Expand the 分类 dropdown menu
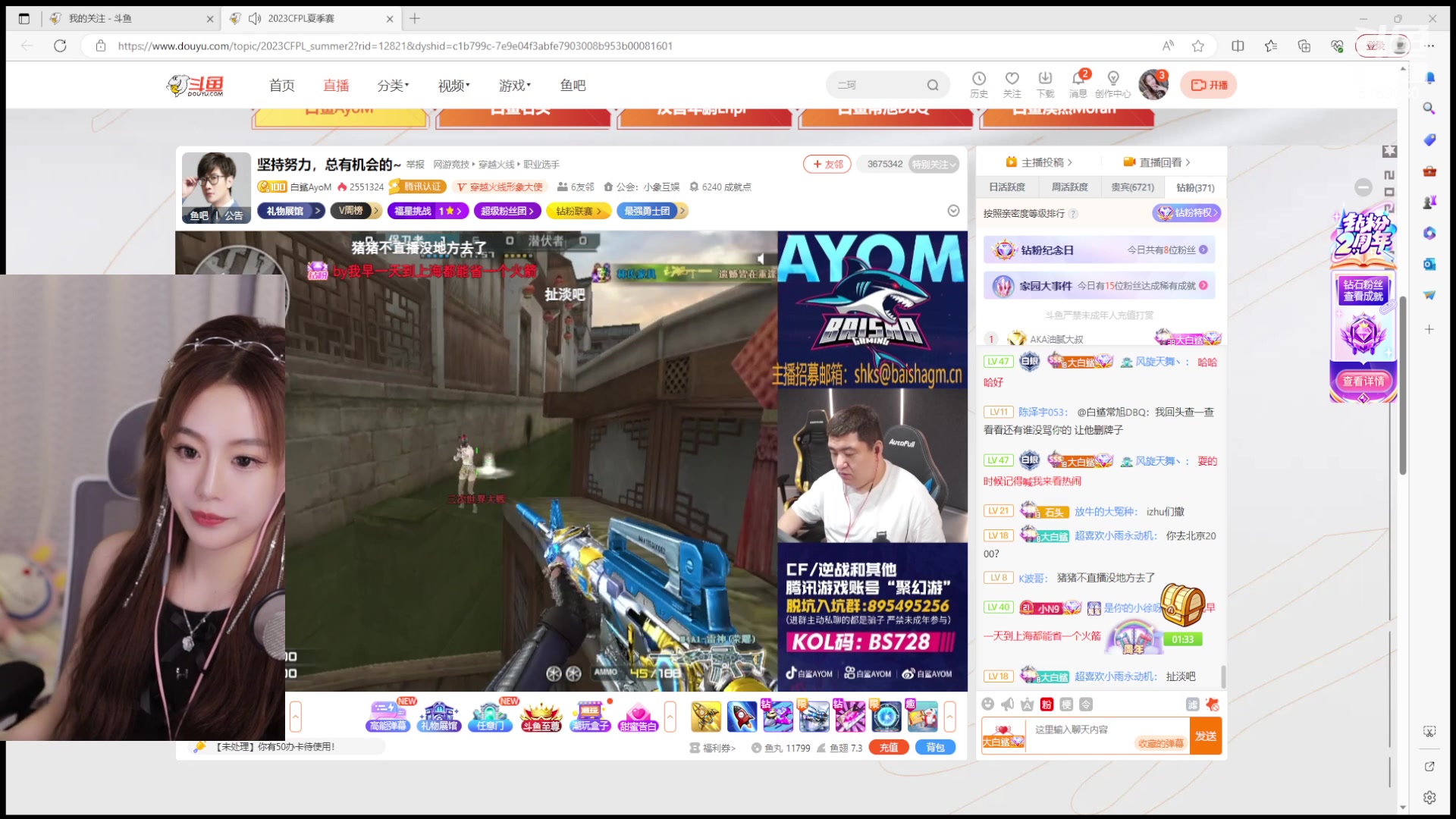1456x819 pixels. [393, 86]
